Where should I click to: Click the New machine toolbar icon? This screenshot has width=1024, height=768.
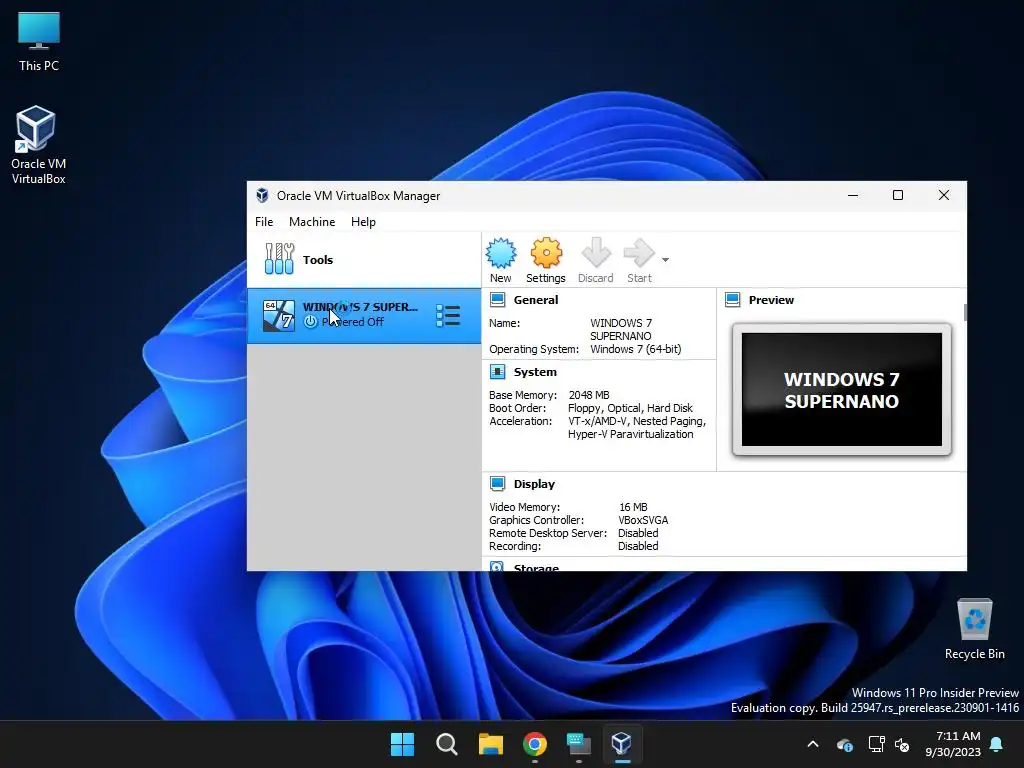click(x=501, y=260)
